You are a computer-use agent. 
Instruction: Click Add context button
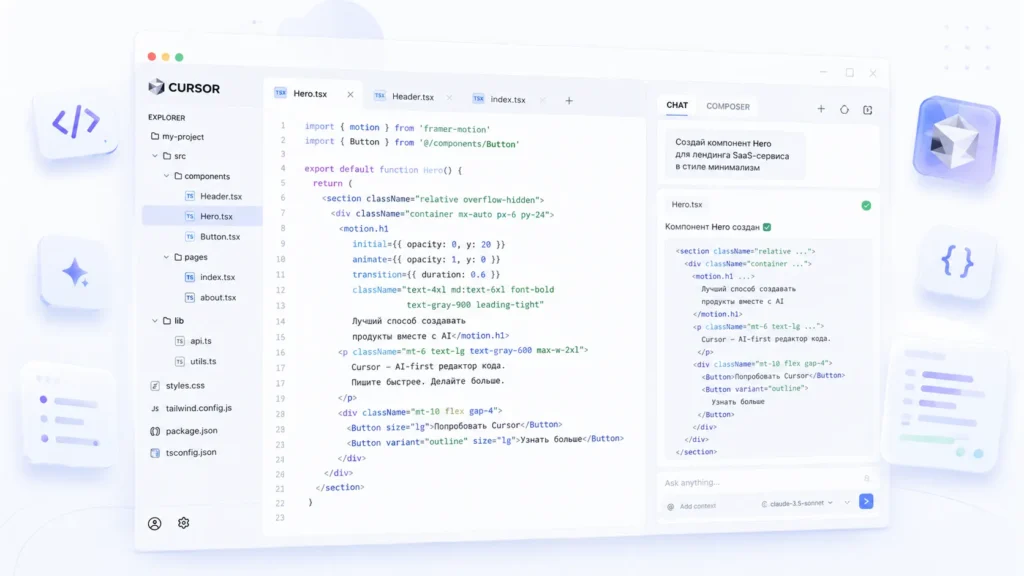(x=692, y=507)
